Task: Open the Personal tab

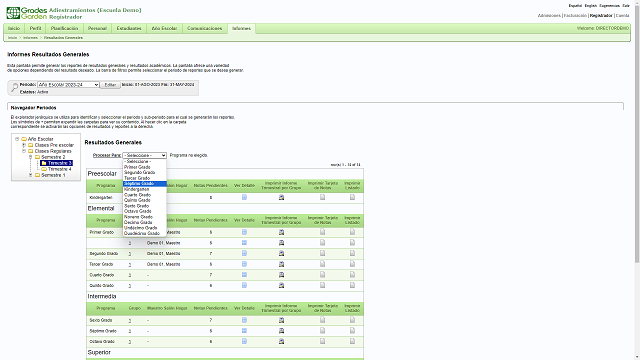Action: tap(97, 29)
